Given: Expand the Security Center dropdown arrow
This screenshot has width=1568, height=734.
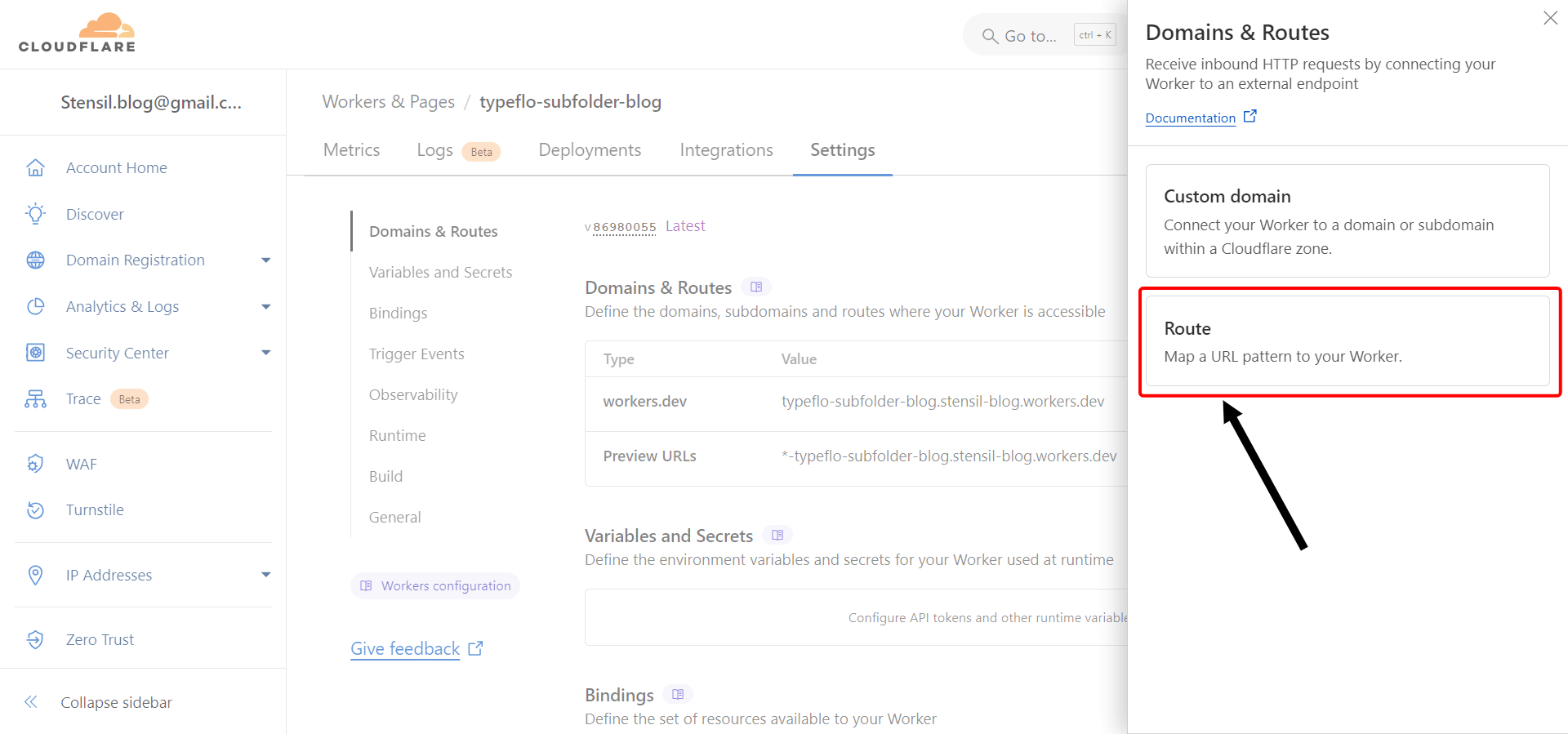Looking at the screenshot, I should click(265, 353).
